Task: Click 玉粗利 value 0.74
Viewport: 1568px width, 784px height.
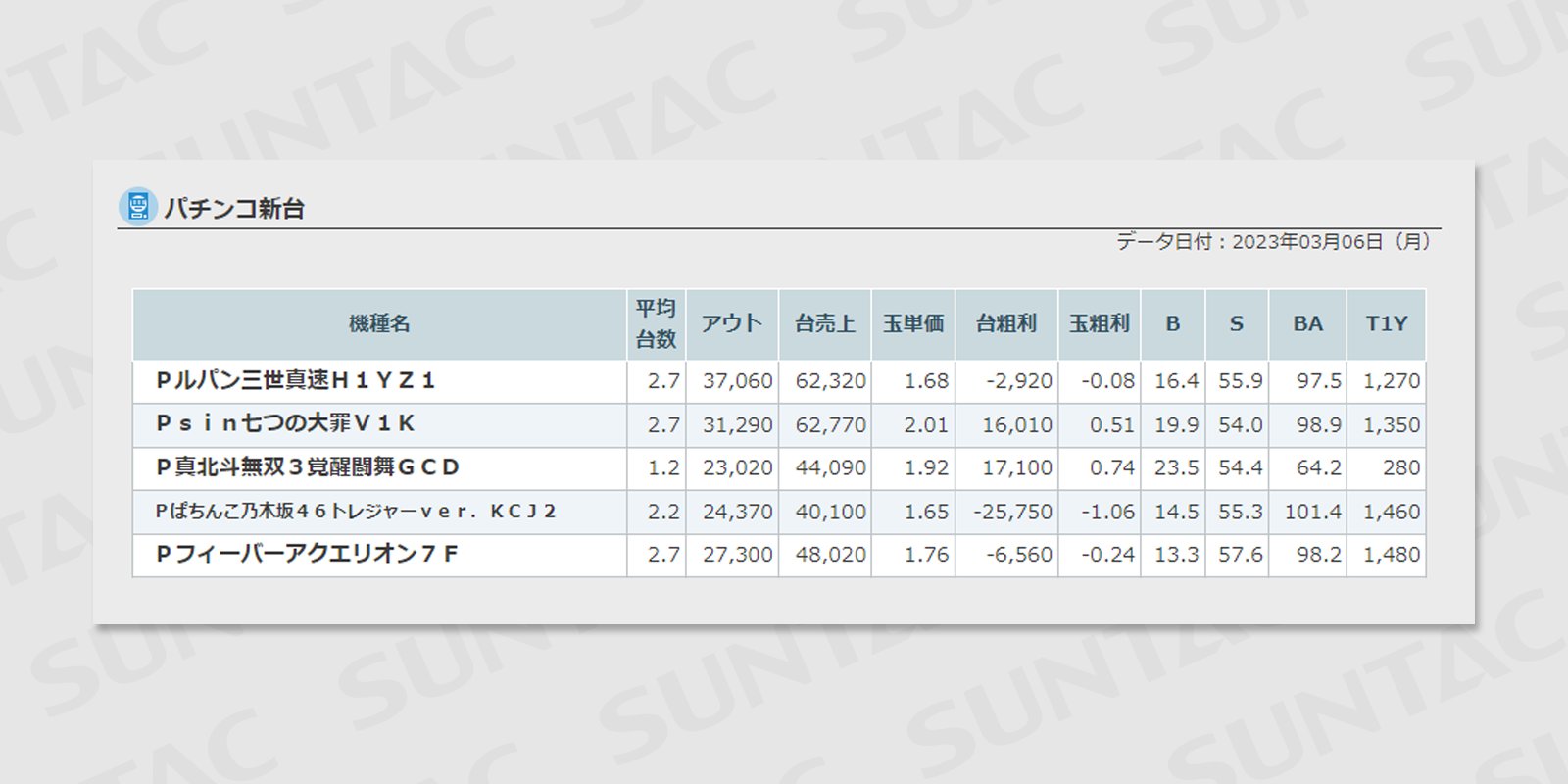Action: coord(1112,468)
